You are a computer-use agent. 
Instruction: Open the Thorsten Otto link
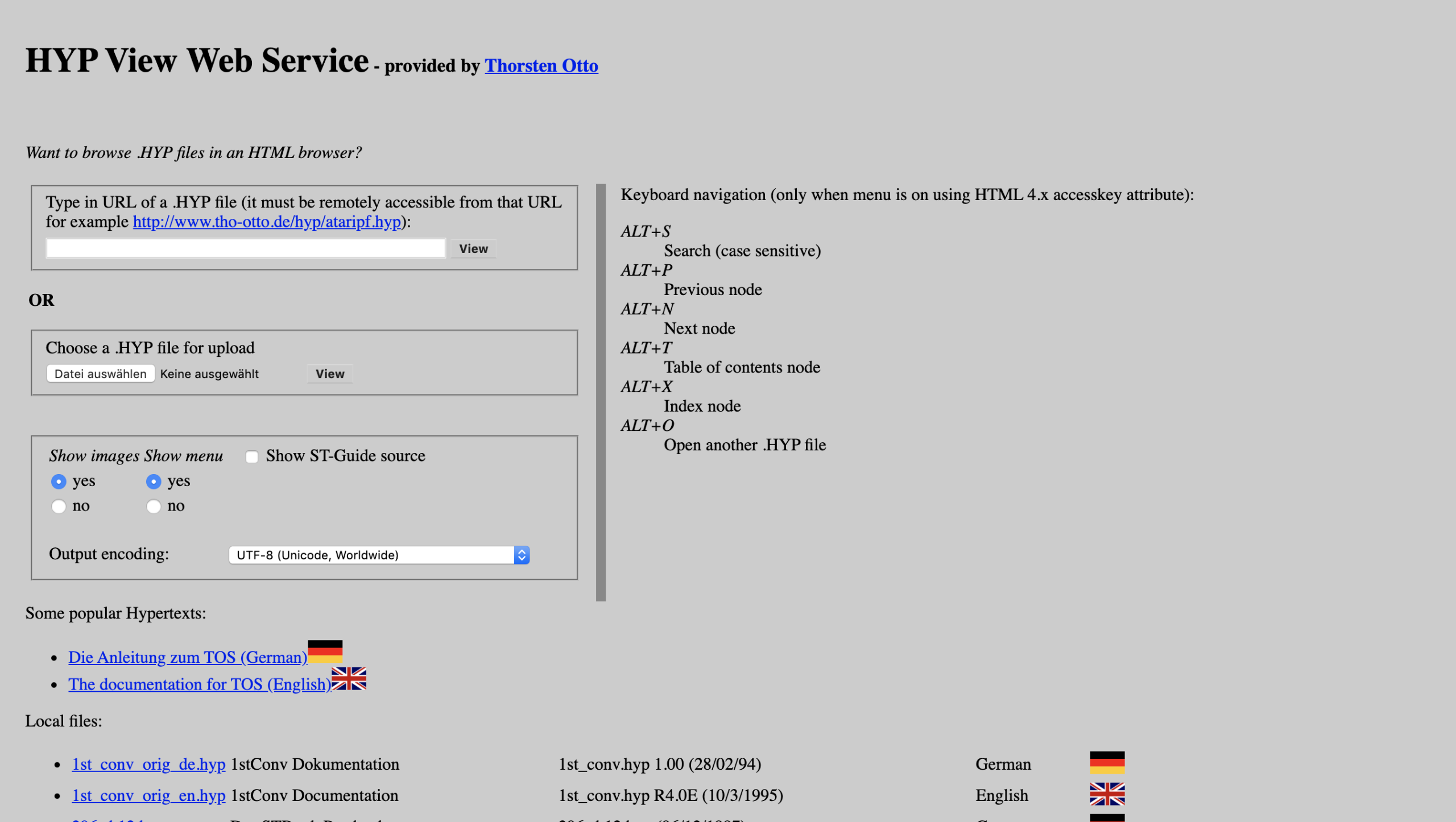(x=541, y=66)
